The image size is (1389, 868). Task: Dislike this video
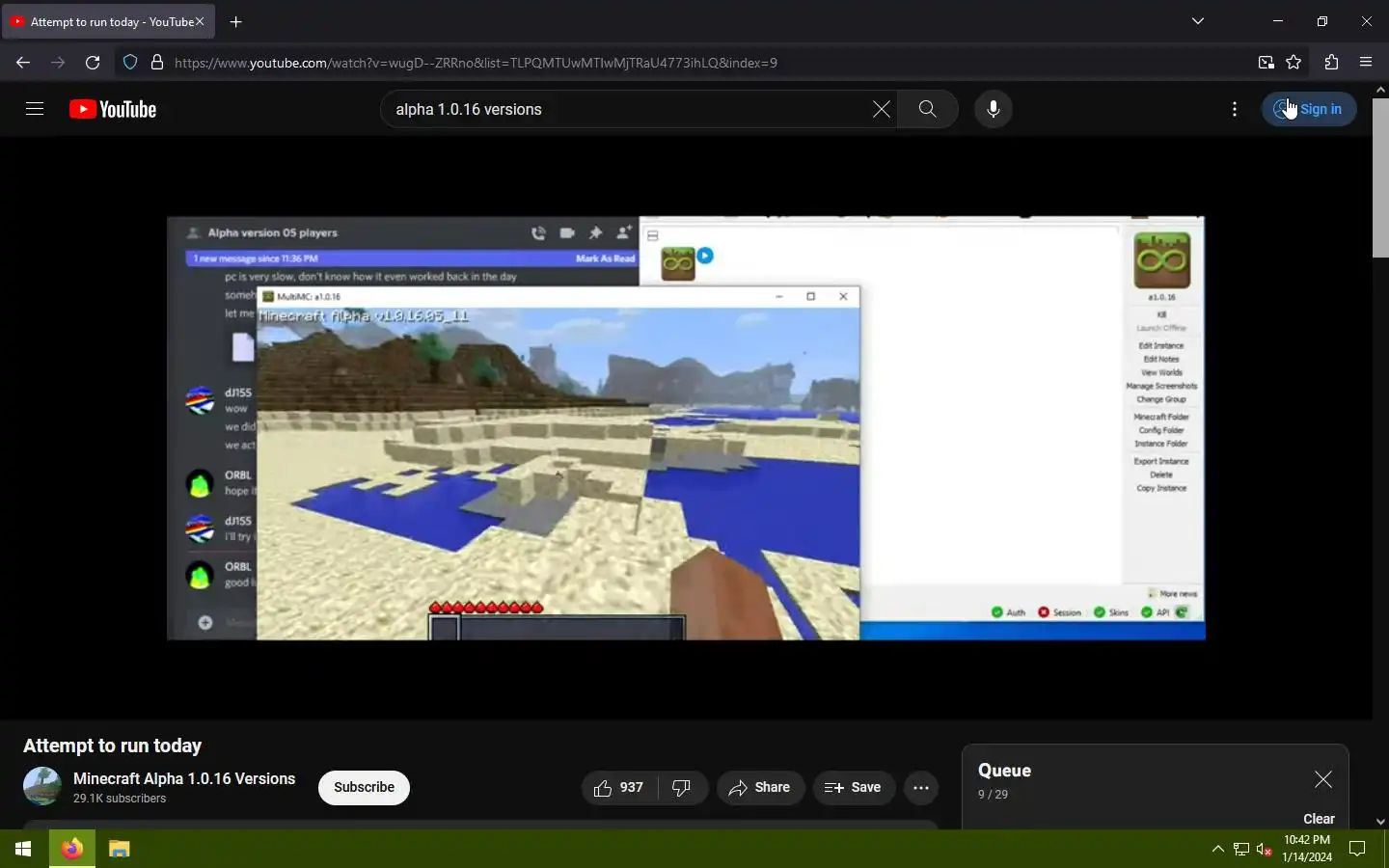point(682,788)
